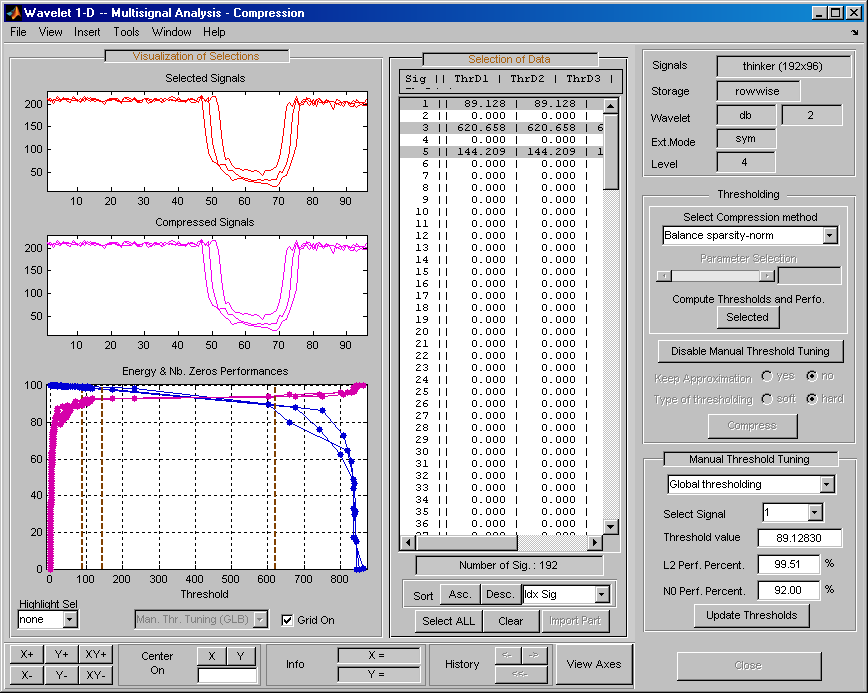Click the Parameter Selection slider
Screen dimensions: 868x693
pos(715,276)
